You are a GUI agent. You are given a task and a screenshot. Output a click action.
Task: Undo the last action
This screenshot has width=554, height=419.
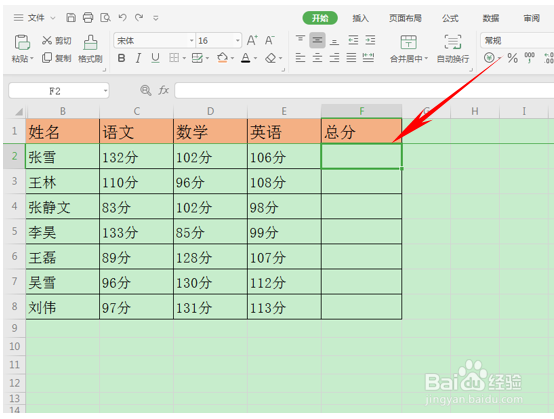(122, 17)
